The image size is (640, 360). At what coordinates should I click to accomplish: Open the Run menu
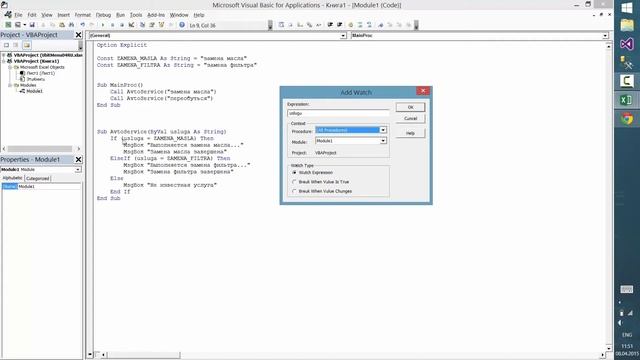click(120, 15)
